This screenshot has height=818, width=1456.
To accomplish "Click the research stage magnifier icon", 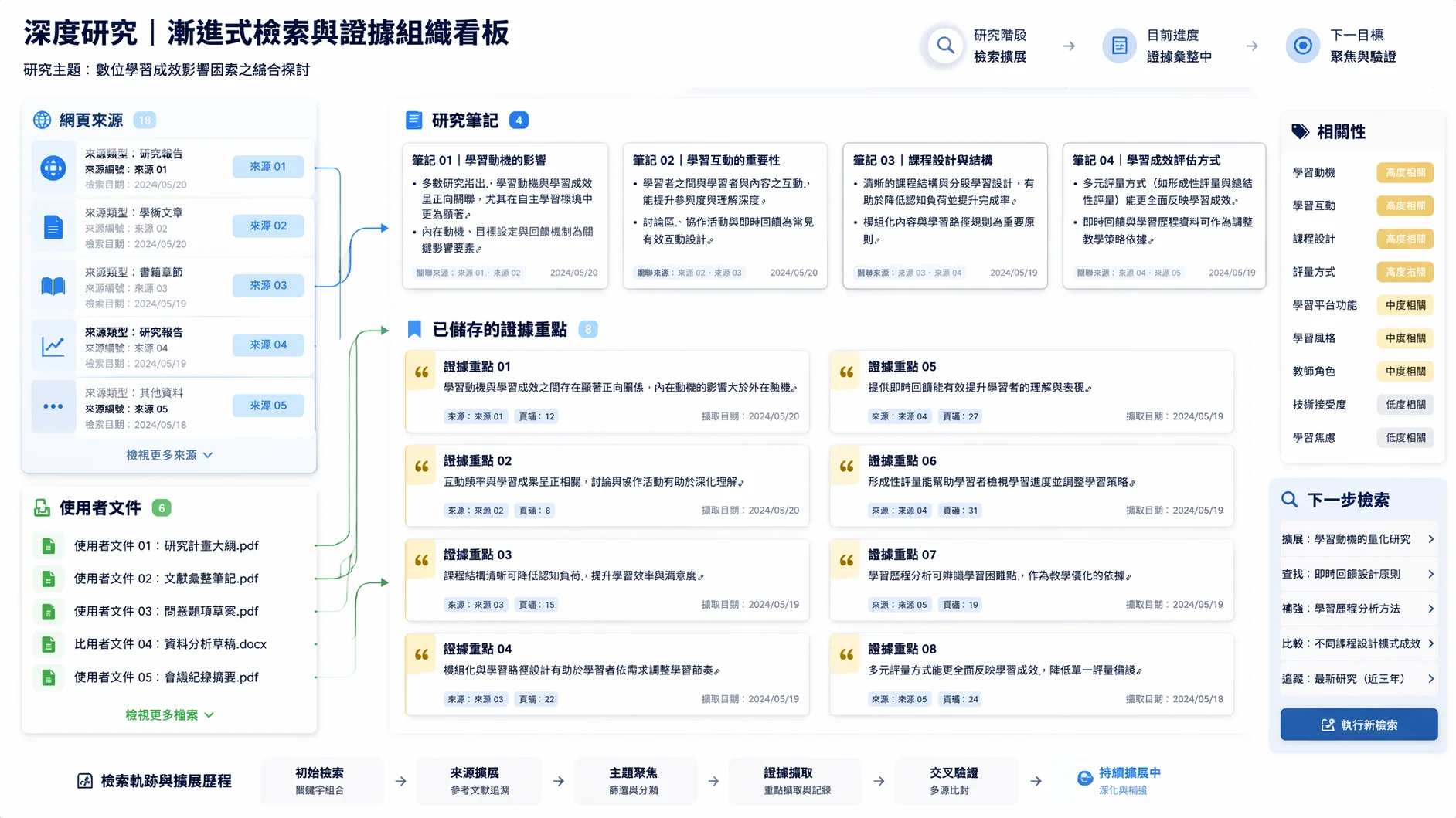I will point(944,46).
